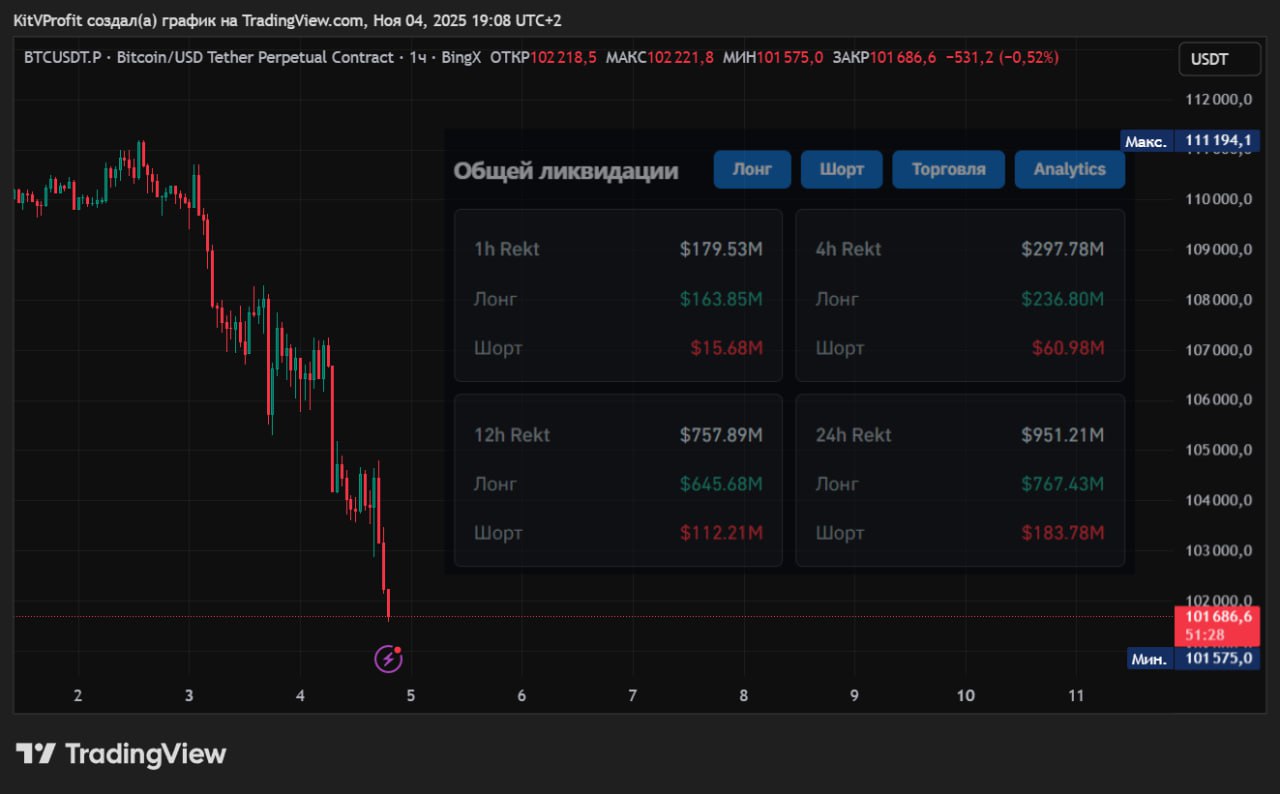Click the 1h short liquidation value $15.68M

tap(726, 348)
